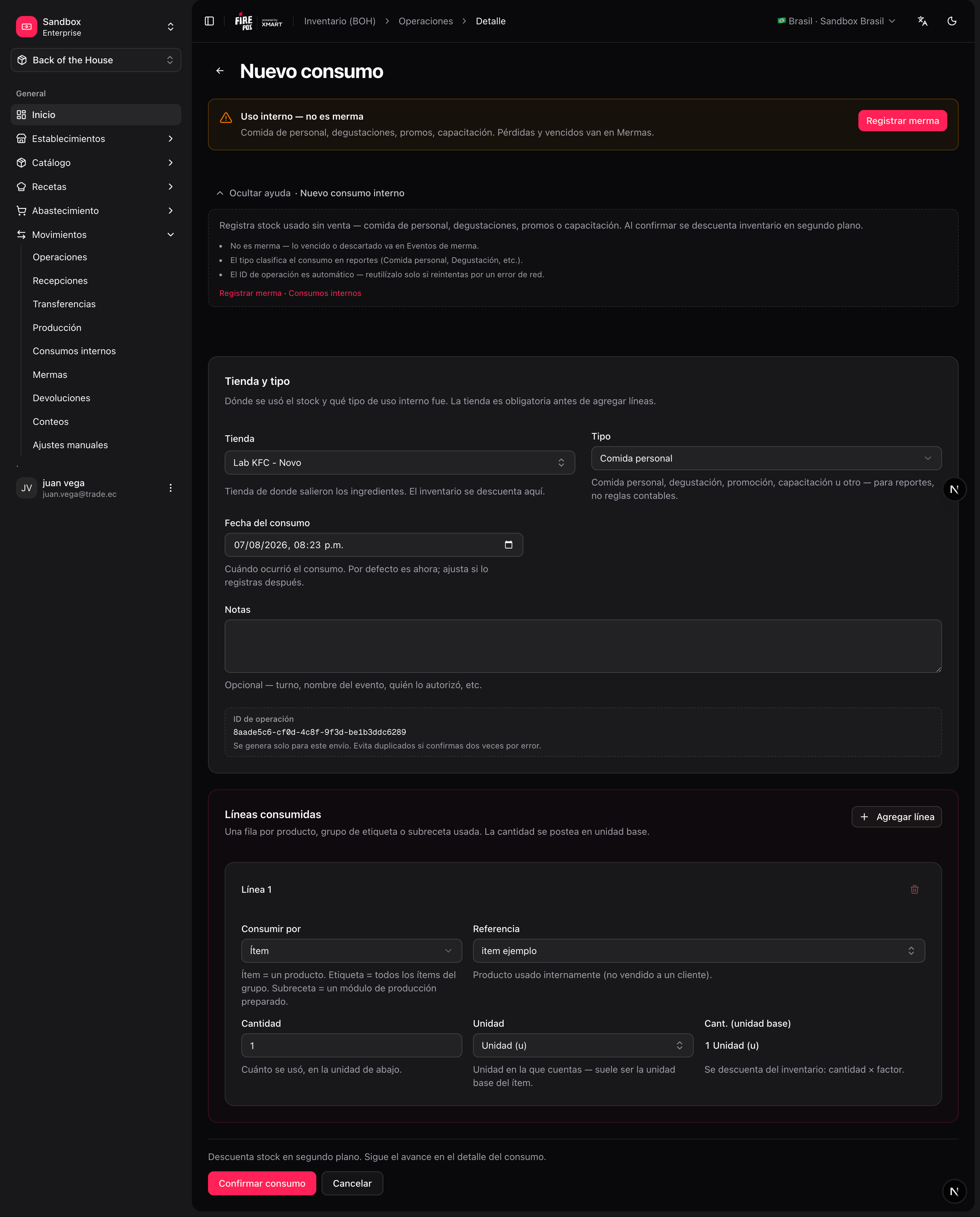Go to Inicio in the sidebar
Screen dimensions: 980x1217
point(96,115)
